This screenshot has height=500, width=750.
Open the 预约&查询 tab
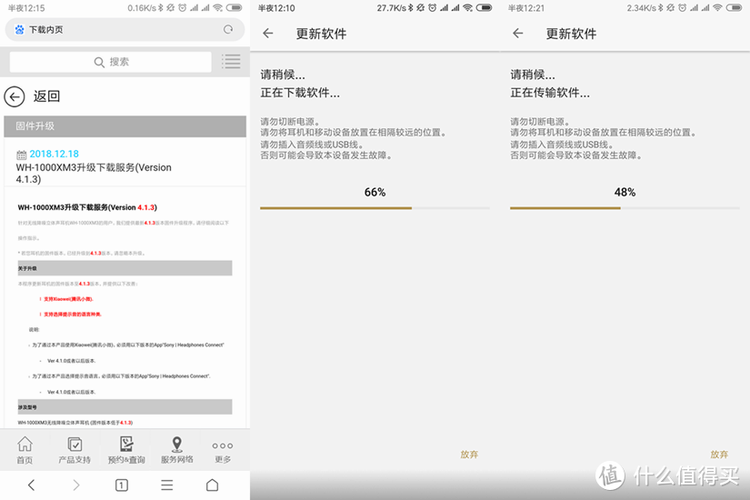point(126,450)
